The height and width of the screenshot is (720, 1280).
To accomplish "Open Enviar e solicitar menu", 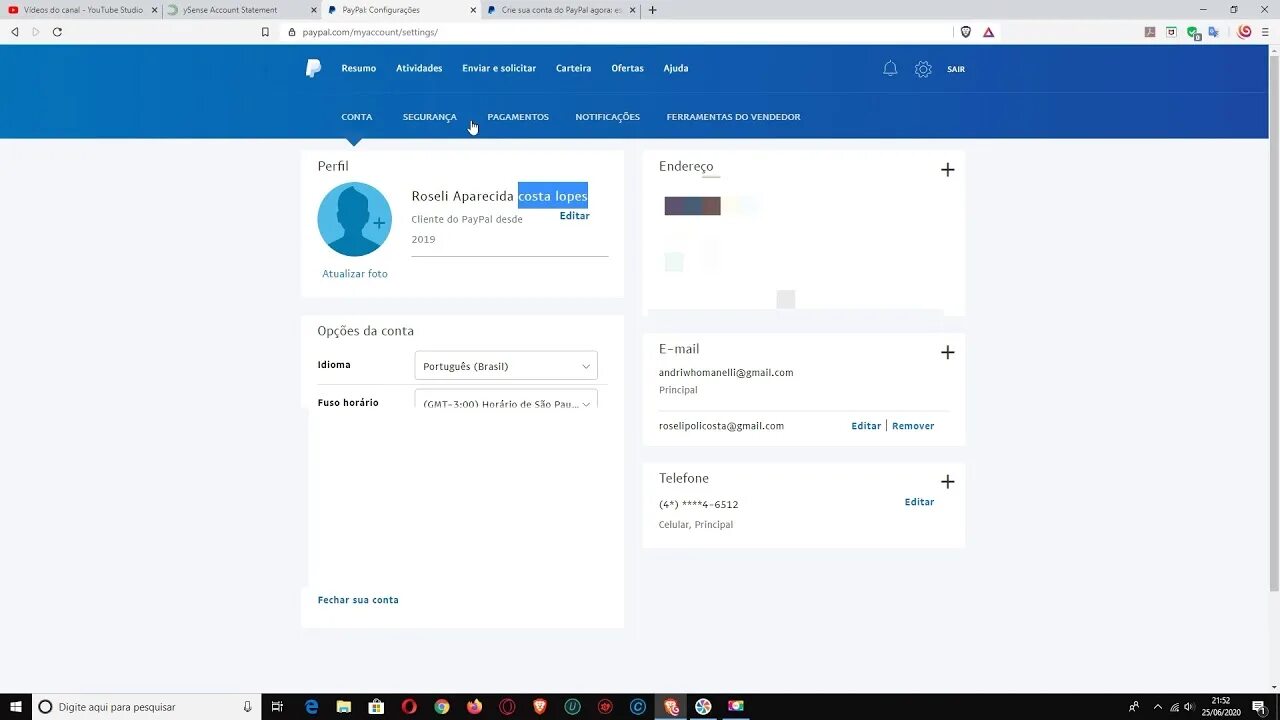I will [499, 68].
